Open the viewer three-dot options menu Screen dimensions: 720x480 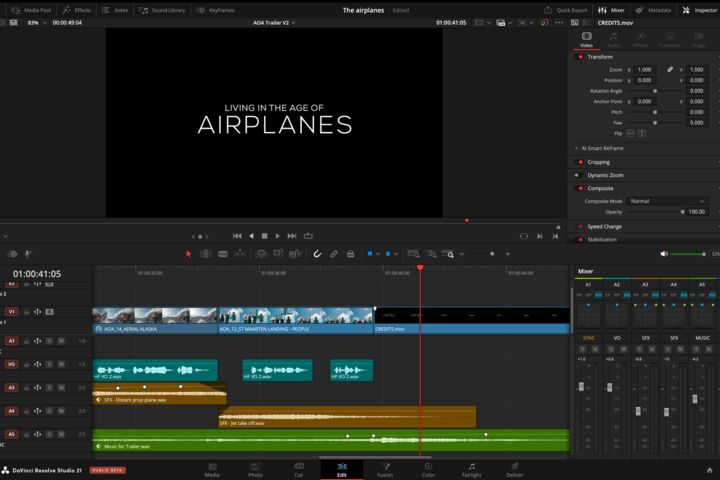[559, 23]
